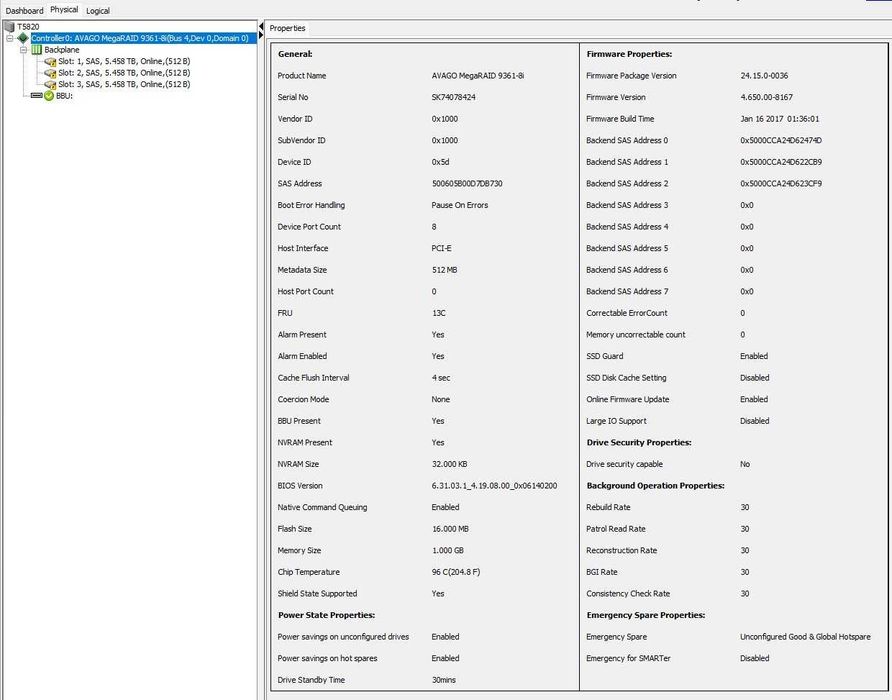The width and height of the screenshot is (892, 700).
Task: Click the T5820 server icon
Action: [9, 27]
